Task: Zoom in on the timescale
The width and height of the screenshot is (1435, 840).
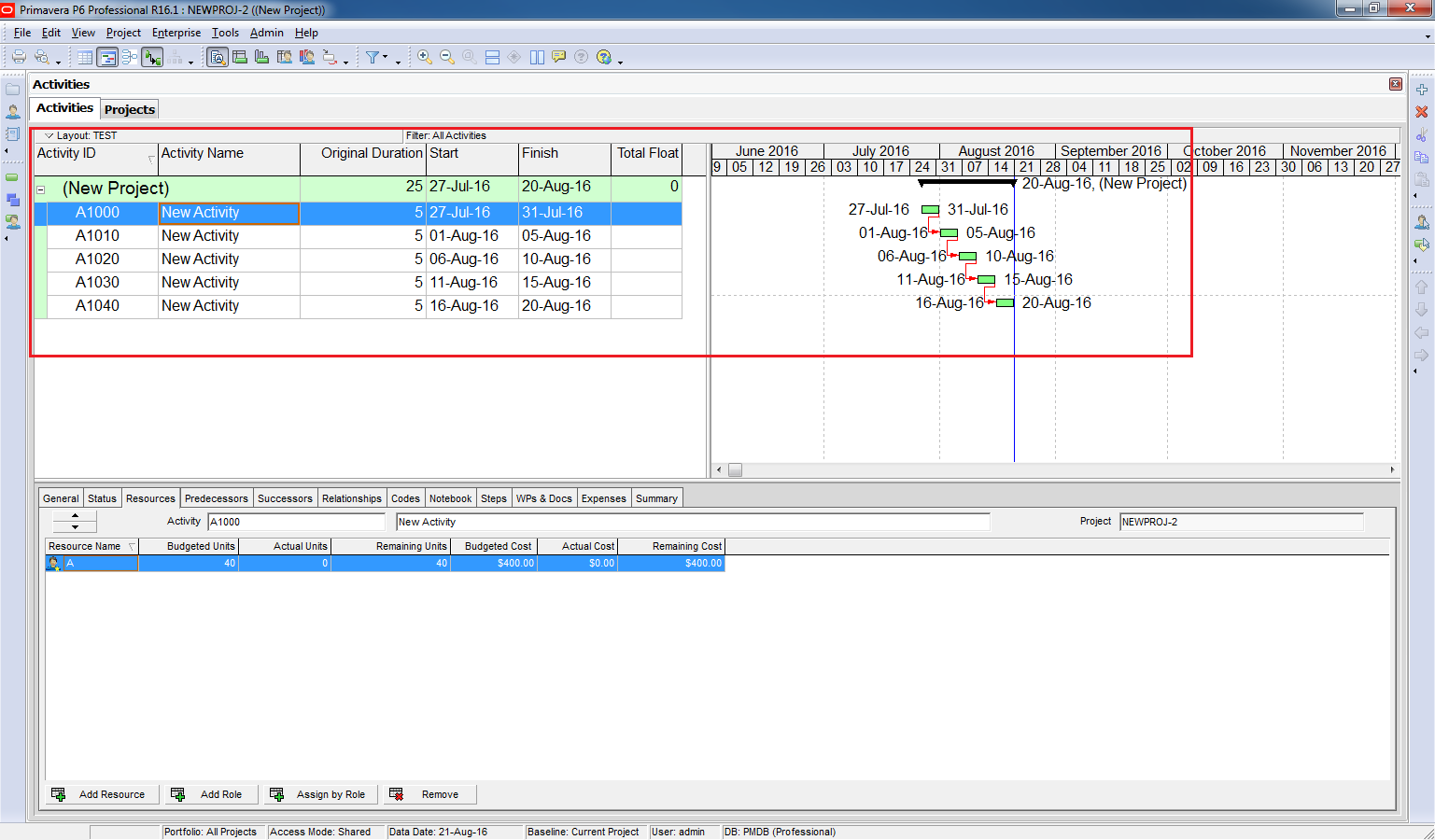Action: coord(425,57)
